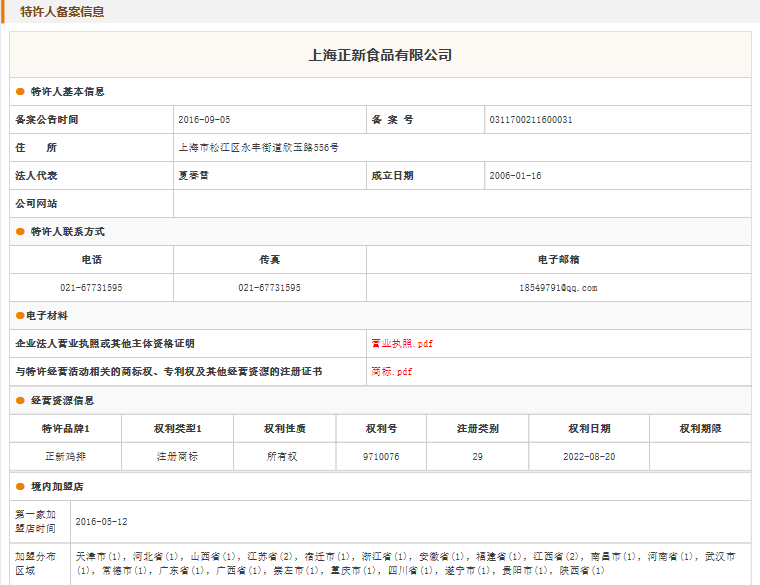Screen dimensions: 760x585
Task: Click the 权利号 value 9710076
Action: click(381, 457)
